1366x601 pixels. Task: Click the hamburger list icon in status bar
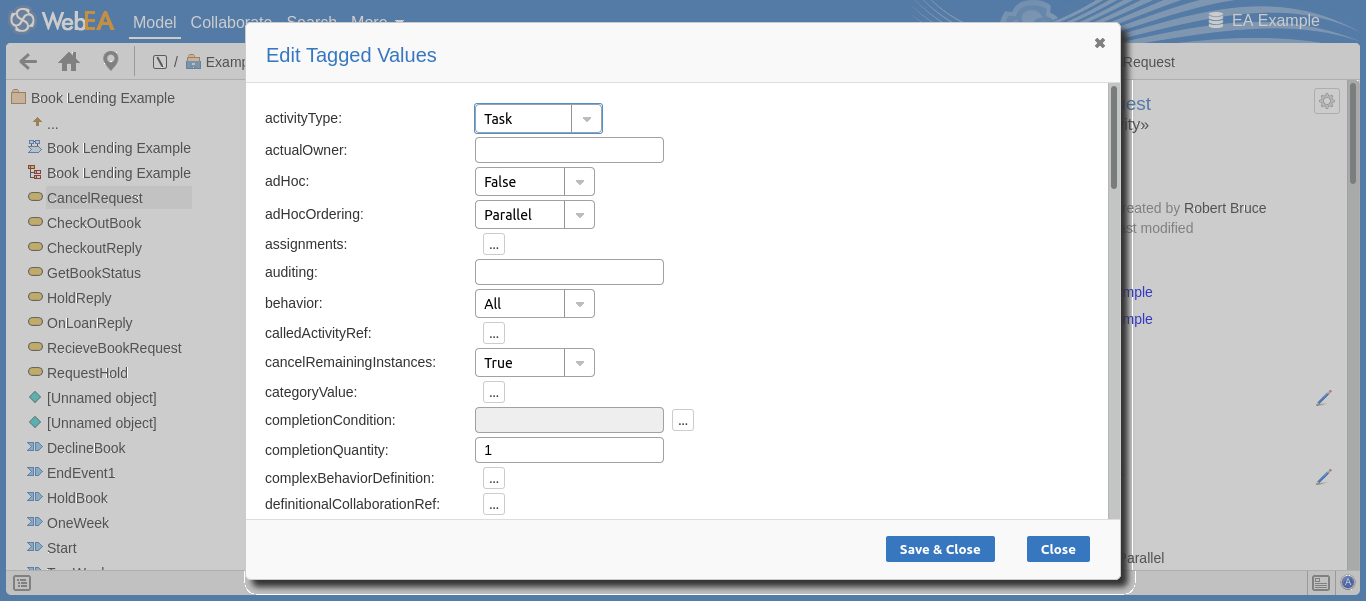[22, 583]
